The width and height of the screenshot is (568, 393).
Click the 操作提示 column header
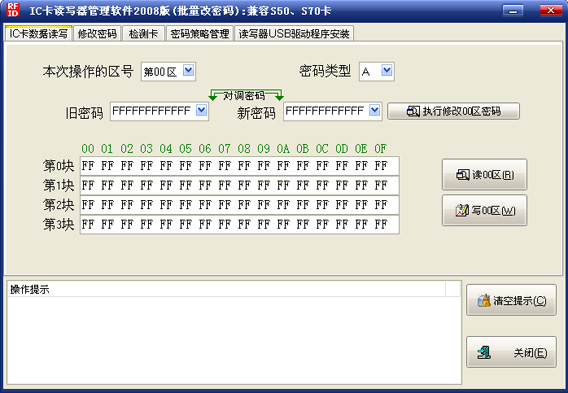pos(226,289)
